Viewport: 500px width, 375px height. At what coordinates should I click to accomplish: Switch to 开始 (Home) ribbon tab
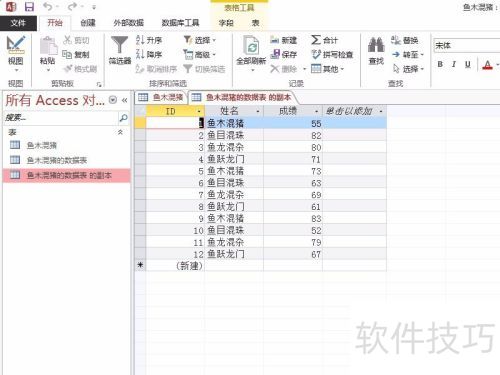click(x=55, y=23)
